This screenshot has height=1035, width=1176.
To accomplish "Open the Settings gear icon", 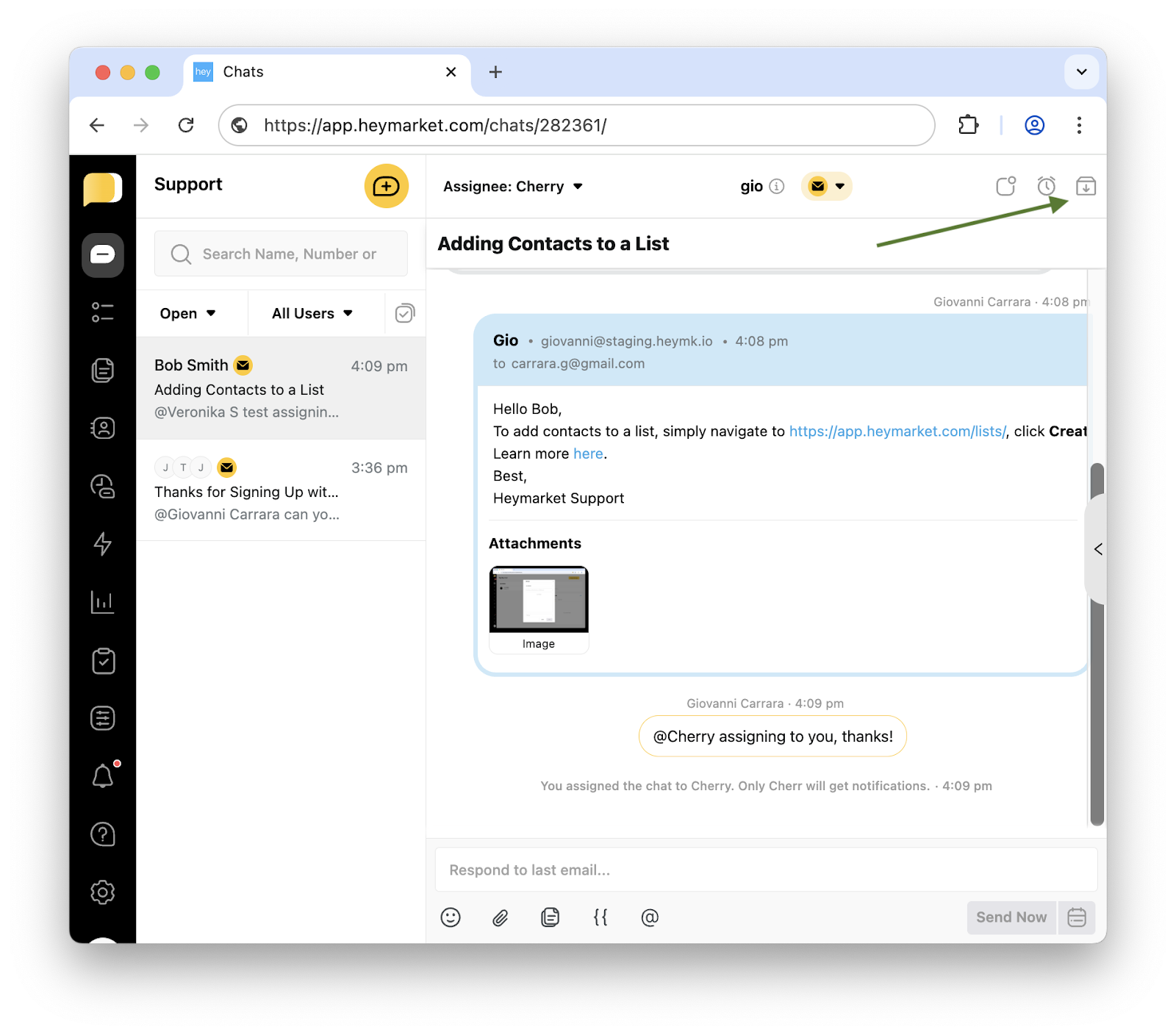I will click(x=103, y=892).
